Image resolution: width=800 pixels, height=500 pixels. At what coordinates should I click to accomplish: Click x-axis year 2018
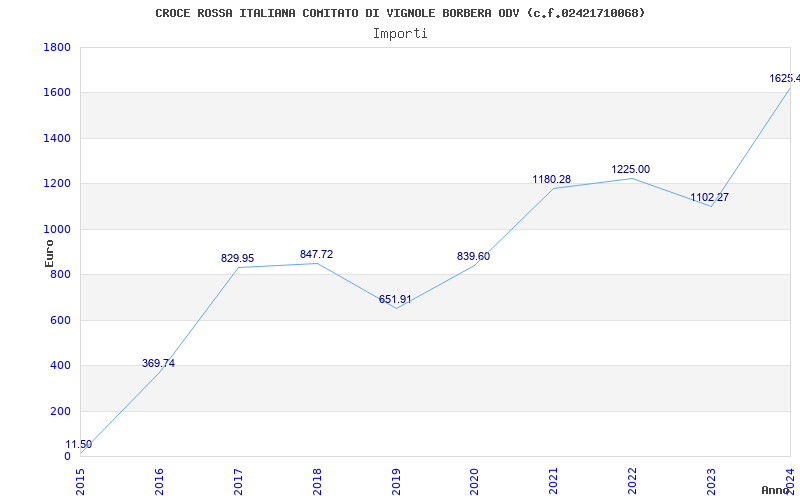(317, 482)
